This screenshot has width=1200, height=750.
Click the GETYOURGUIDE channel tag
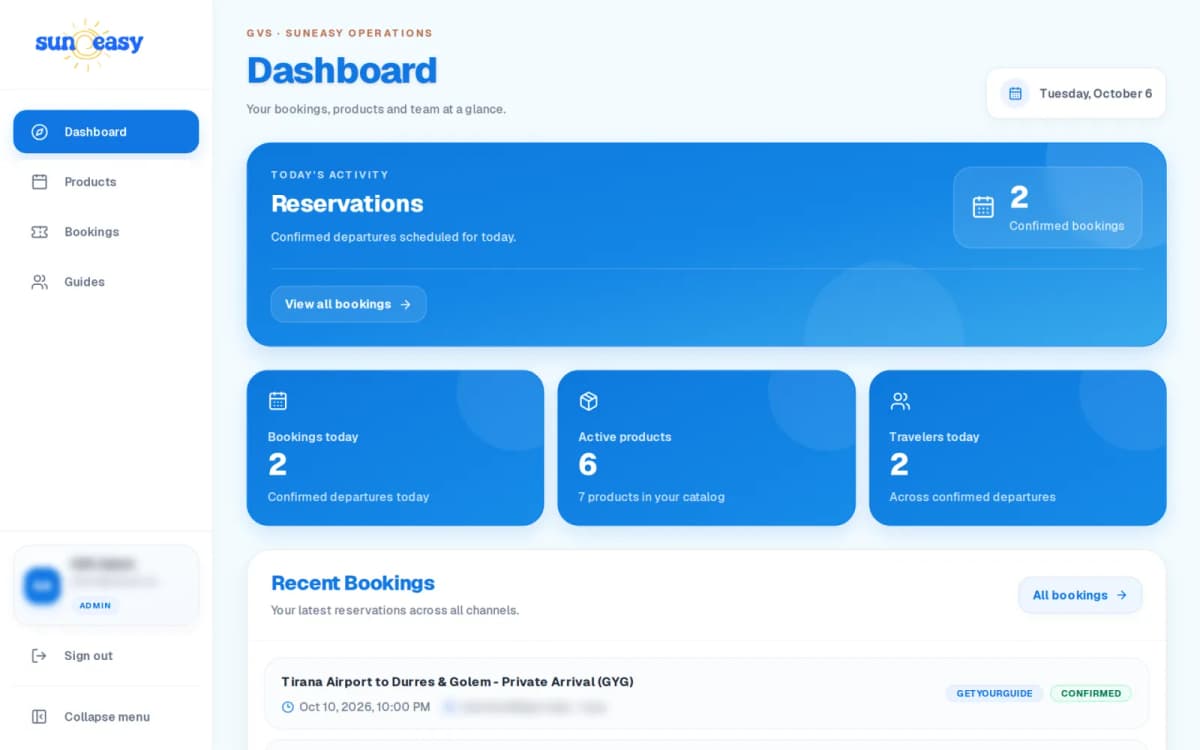[994, 693]
